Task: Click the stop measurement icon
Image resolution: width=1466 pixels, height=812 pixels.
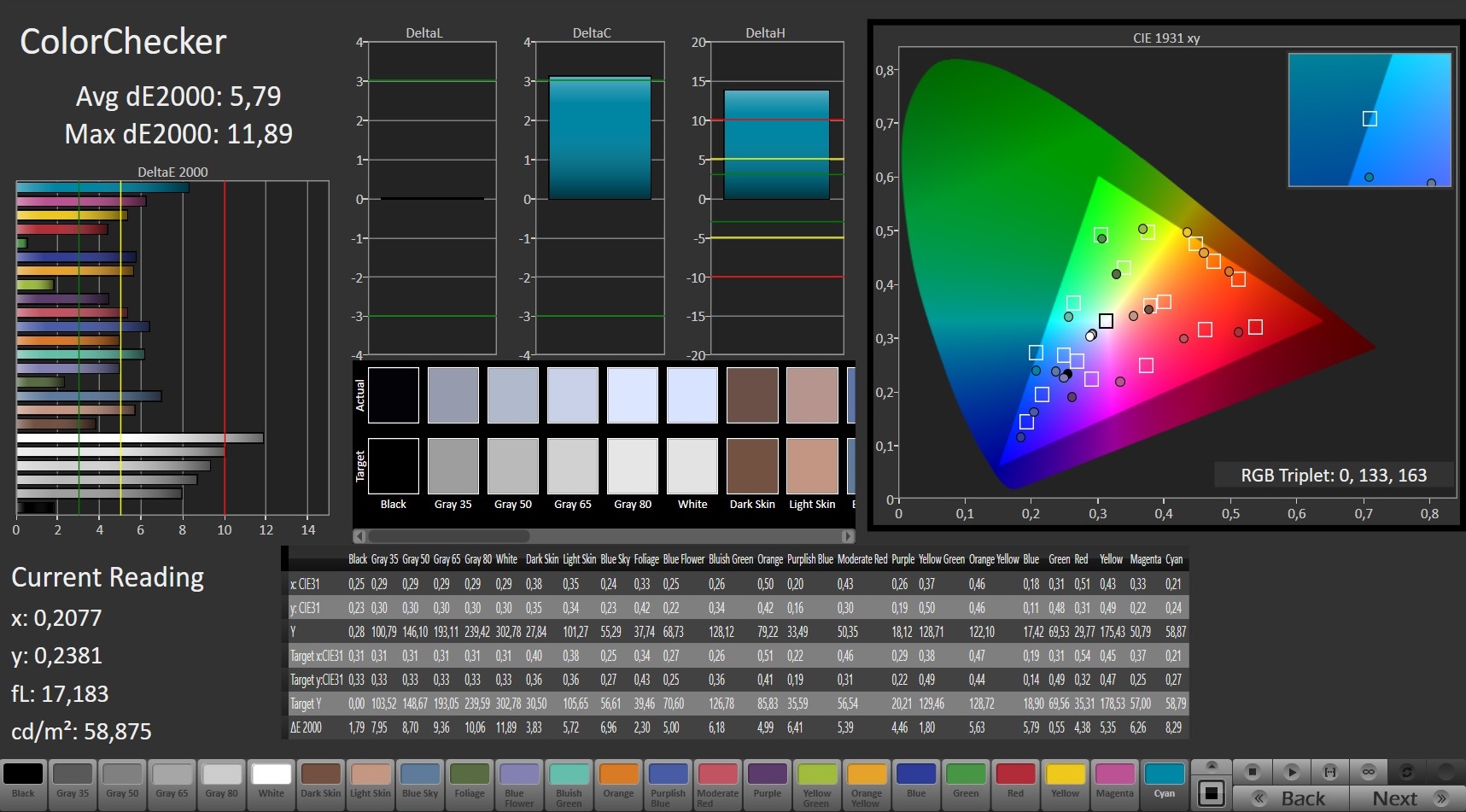Action: pyautogui.click(x=1252, y=771)
